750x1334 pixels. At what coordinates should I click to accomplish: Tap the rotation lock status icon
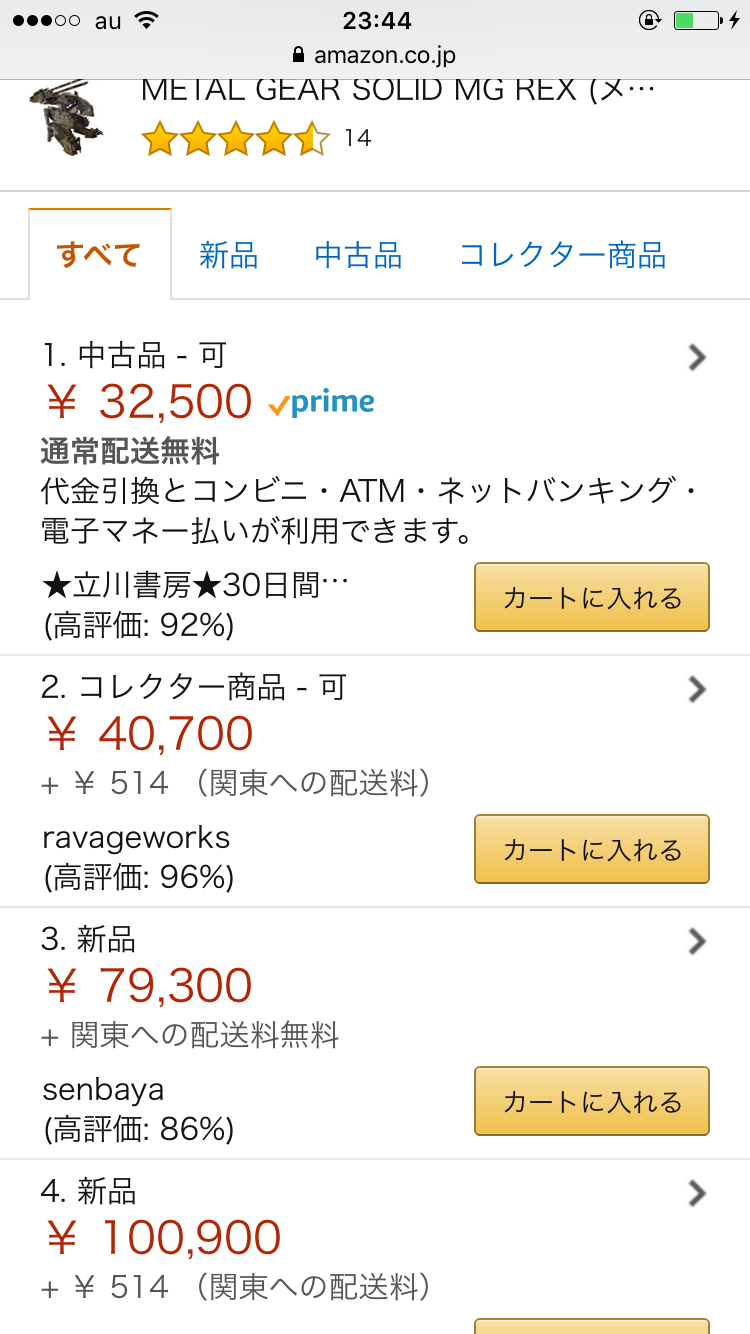point(649,20)
